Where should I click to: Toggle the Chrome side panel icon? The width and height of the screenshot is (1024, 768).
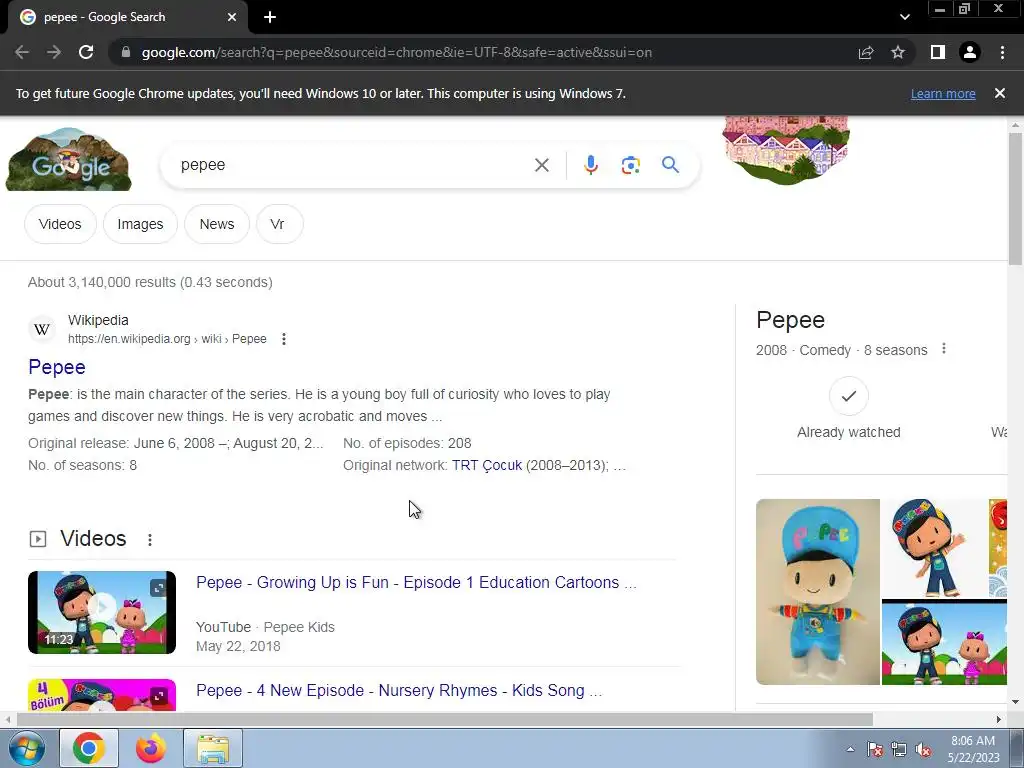[938, 52]
